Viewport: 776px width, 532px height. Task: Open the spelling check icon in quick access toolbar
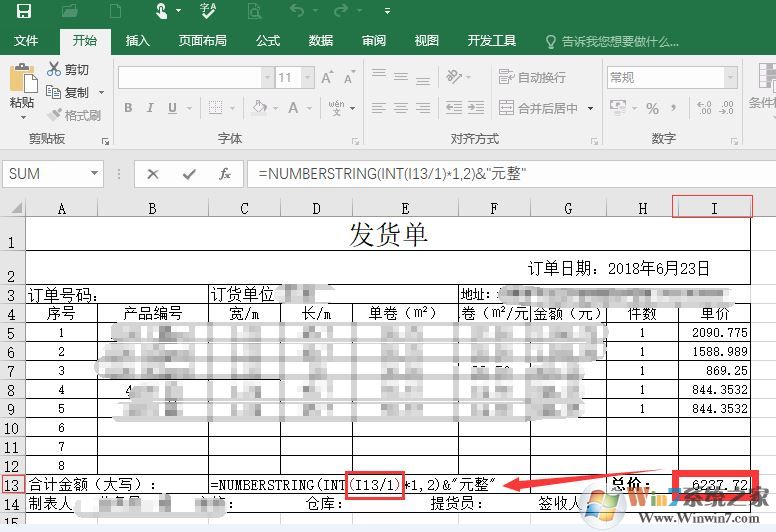point(208,10)
